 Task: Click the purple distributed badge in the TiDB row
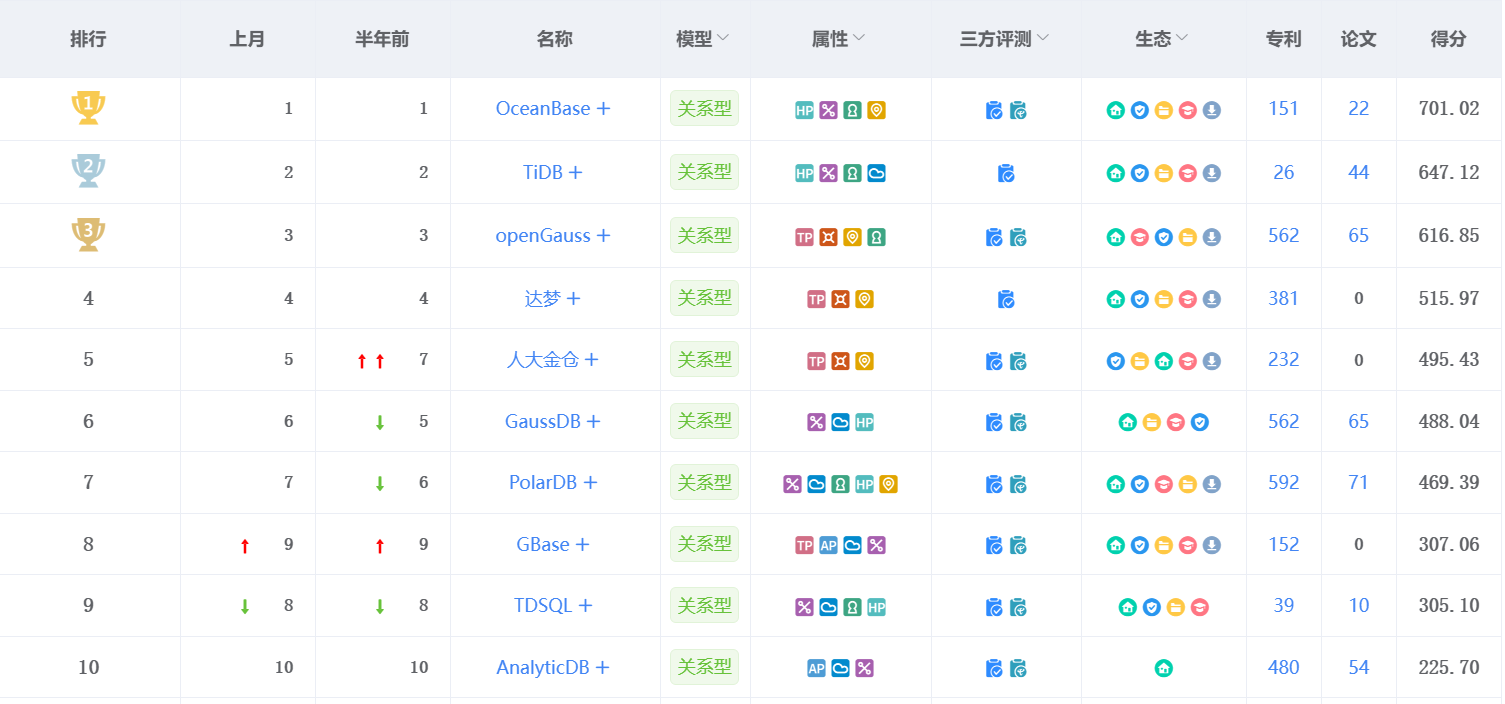828,173
